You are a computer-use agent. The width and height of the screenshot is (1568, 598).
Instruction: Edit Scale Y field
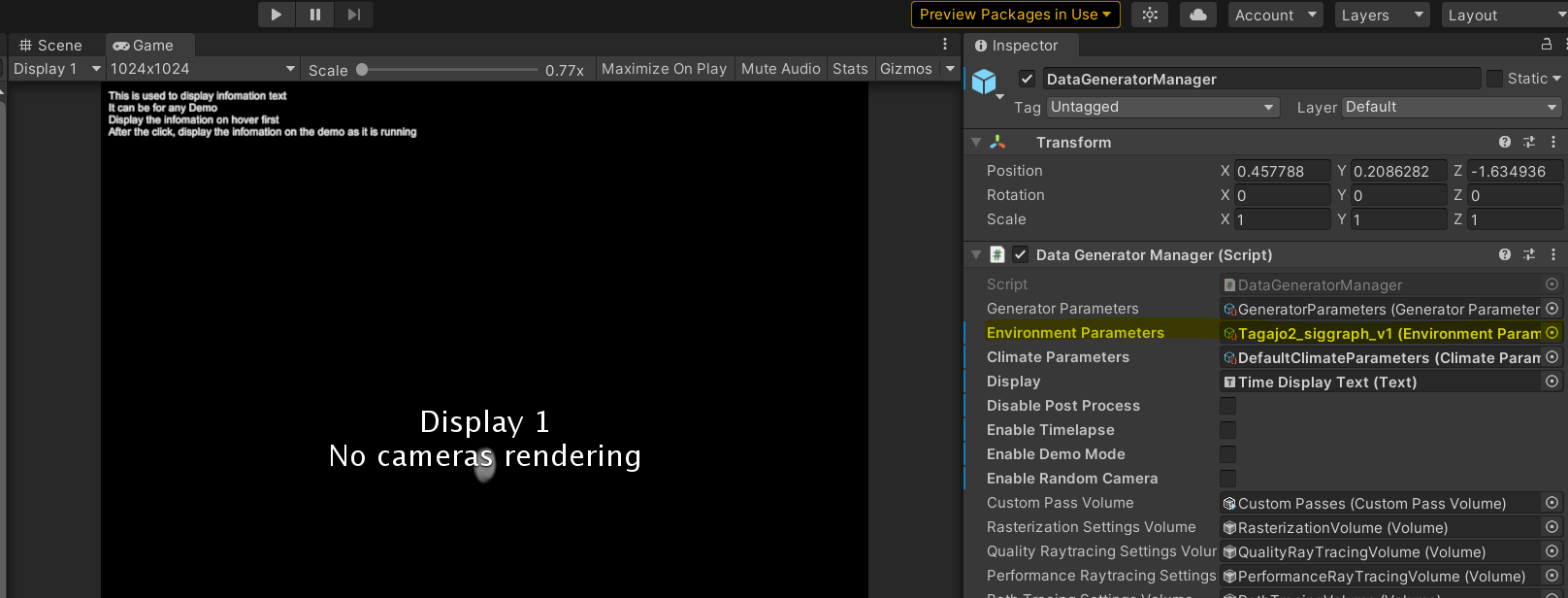(x=1398, y=219)
